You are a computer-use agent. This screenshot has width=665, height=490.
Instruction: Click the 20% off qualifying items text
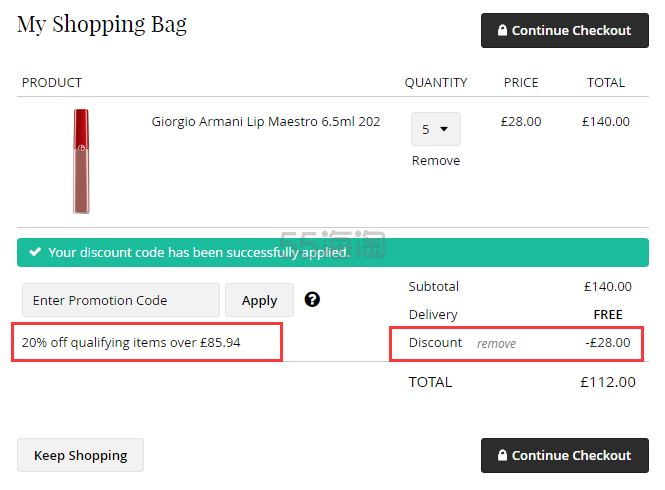(x=131, y=342)
